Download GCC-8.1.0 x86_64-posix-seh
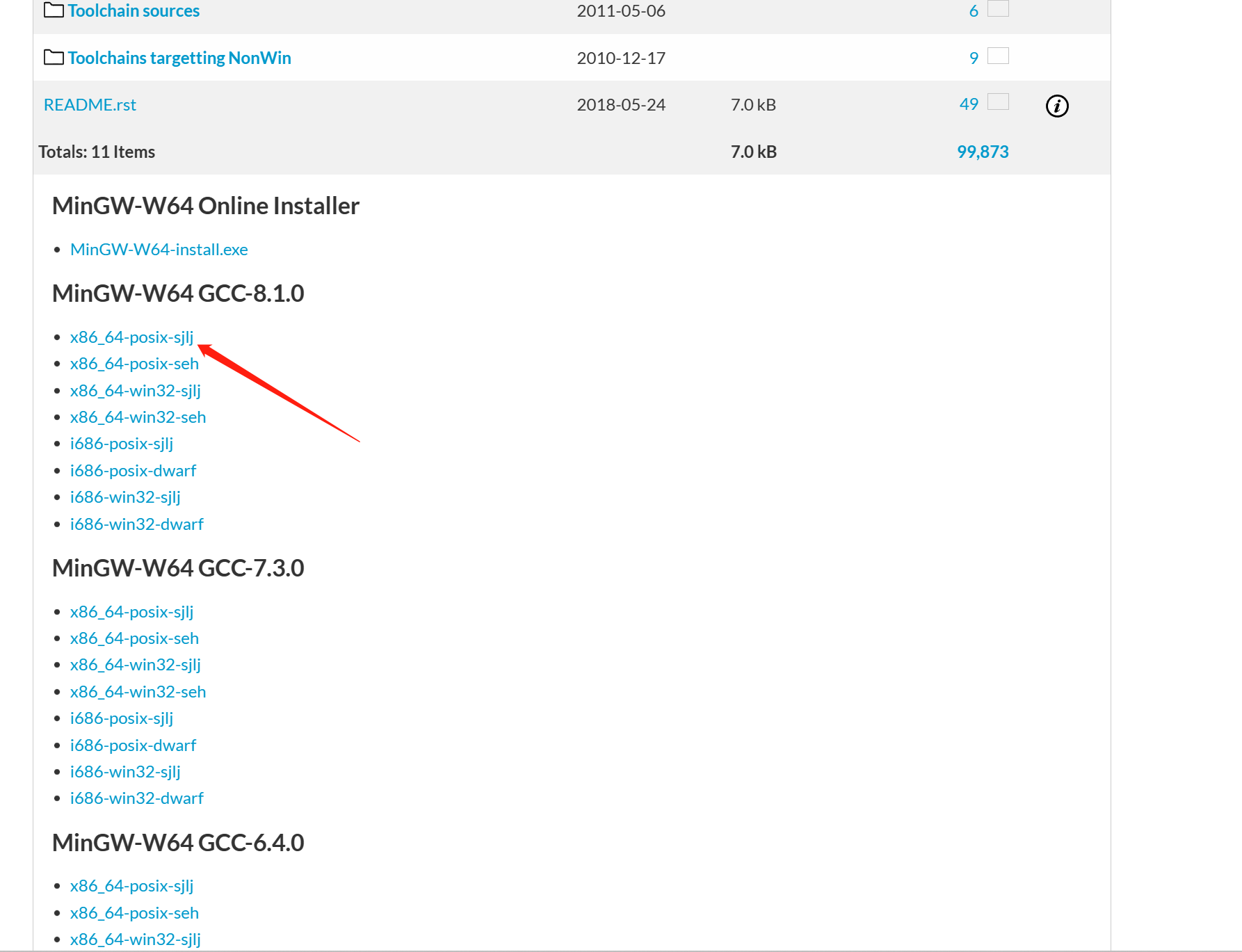Image resolution: width=1242 pixels, height=952 pixels. click(x=134, y=364)
